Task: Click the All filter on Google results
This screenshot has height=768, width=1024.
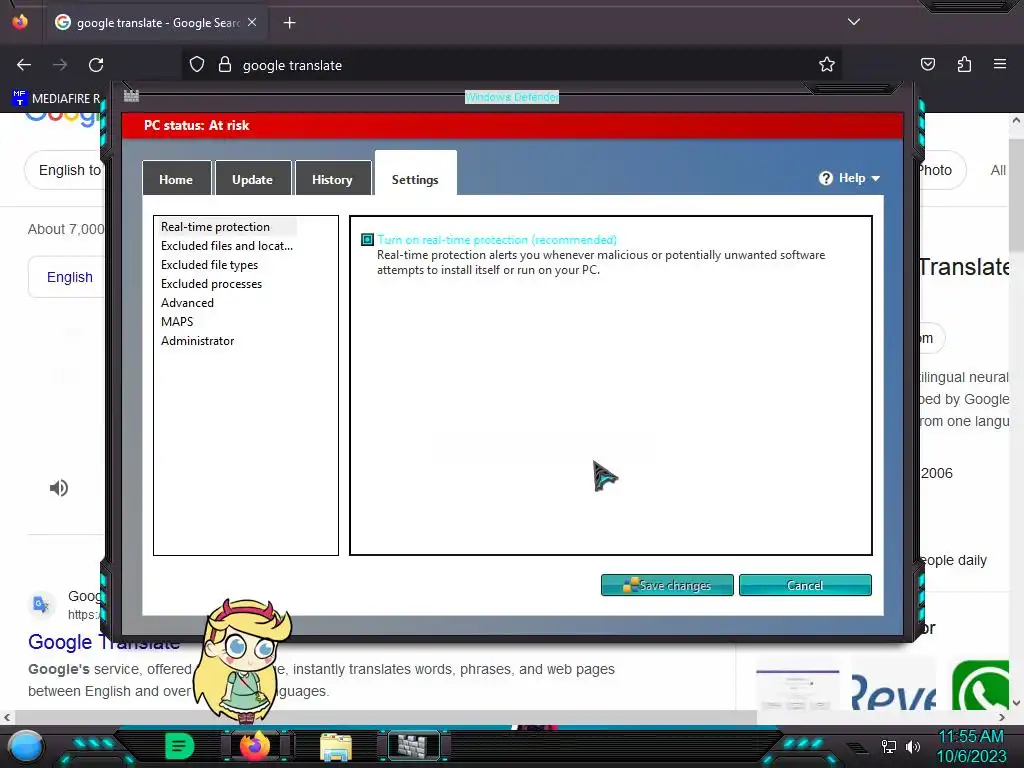Action: [x=997, y=170]
